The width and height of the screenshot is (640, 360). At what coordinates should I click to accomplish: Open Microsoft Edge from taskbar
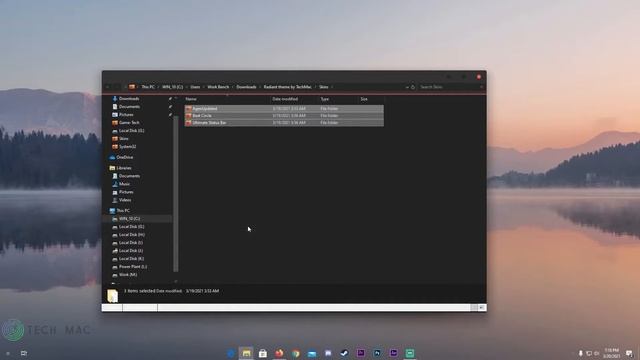231,353
